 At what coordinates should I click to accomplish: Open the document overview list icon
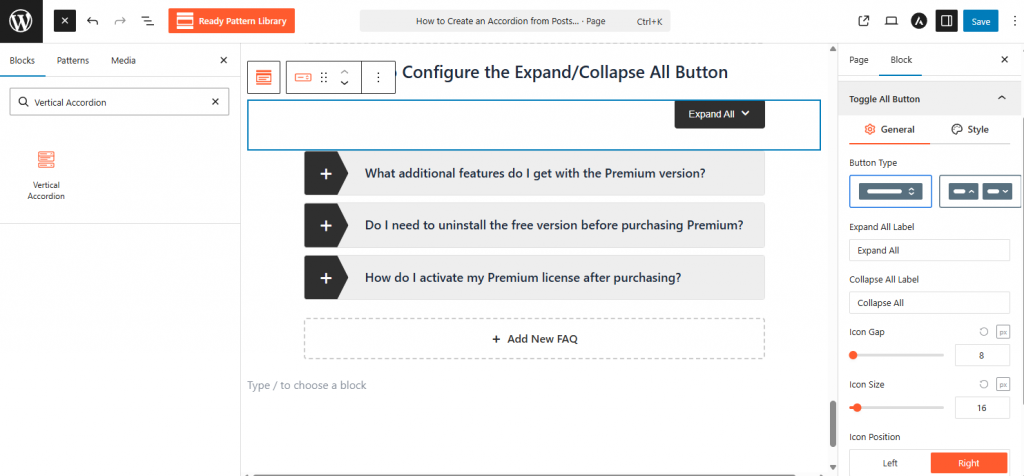tap(147, 20)
